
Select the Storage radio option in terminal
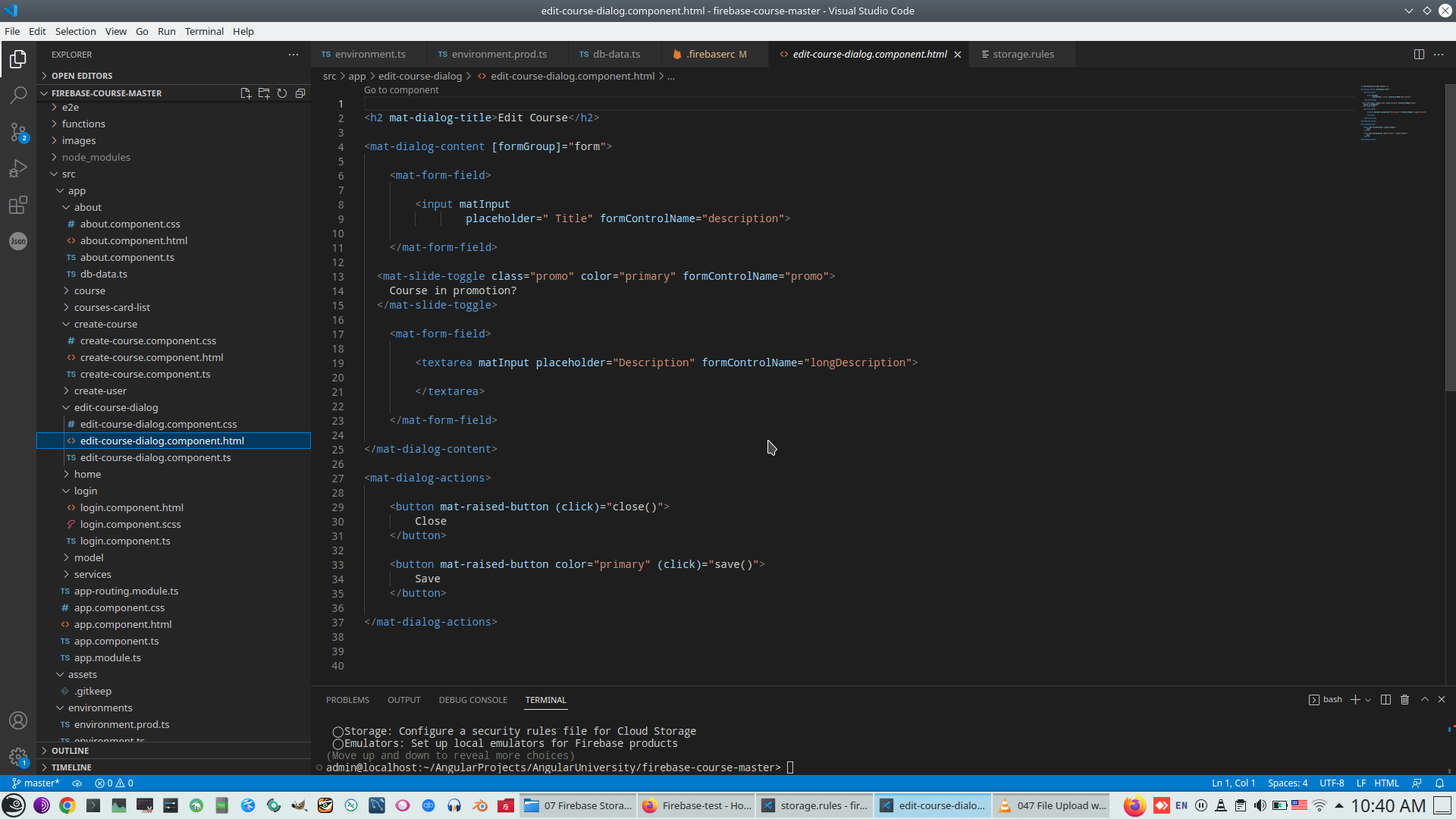click(338, 732)
